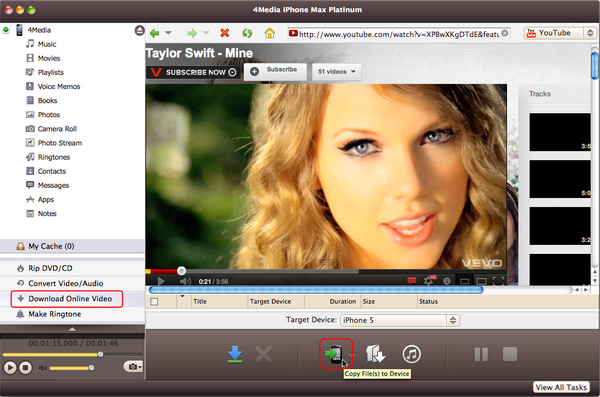Click the Subscribe button
The width and height of the screenshot is (600, 397).
(x=276, y=71)
